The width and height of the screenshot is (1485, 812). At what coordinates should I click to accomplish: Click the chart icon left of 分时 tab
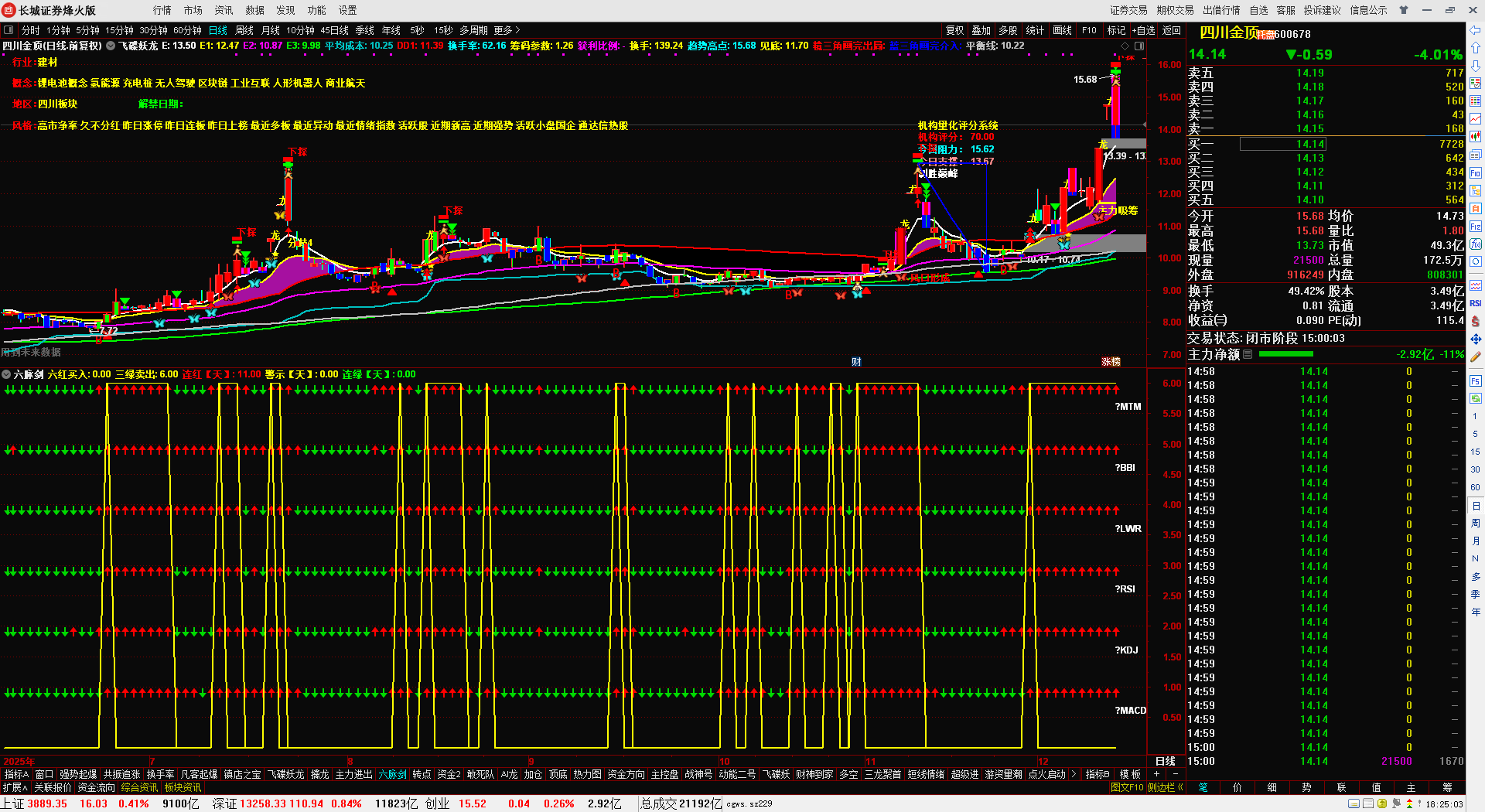(9, 30)
